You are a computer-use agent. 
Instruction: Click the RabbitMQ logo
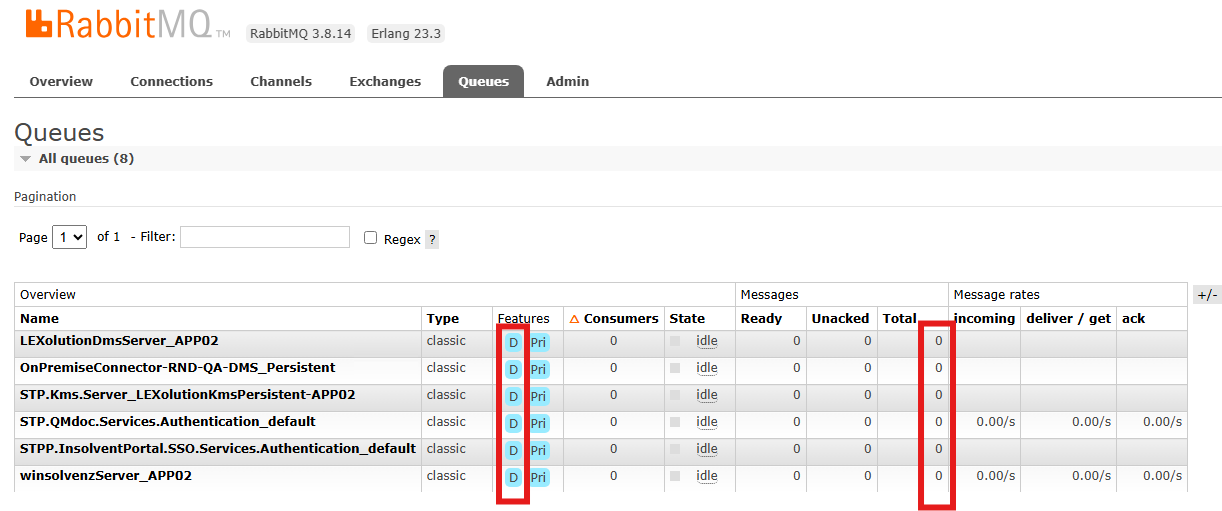[x=127, y=24]
